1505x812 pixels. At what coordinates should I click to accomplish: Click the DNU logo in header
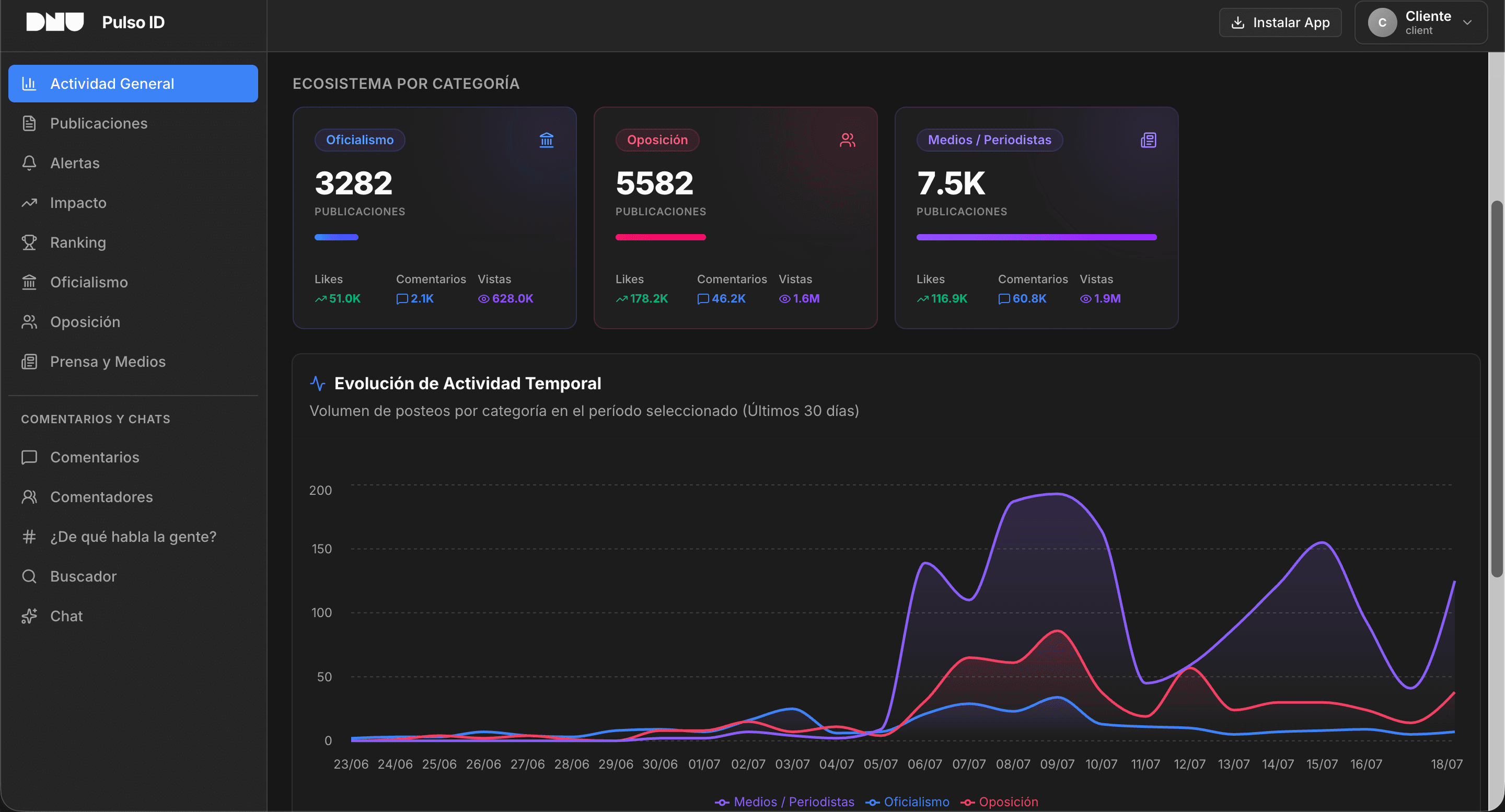pos(55,22)
